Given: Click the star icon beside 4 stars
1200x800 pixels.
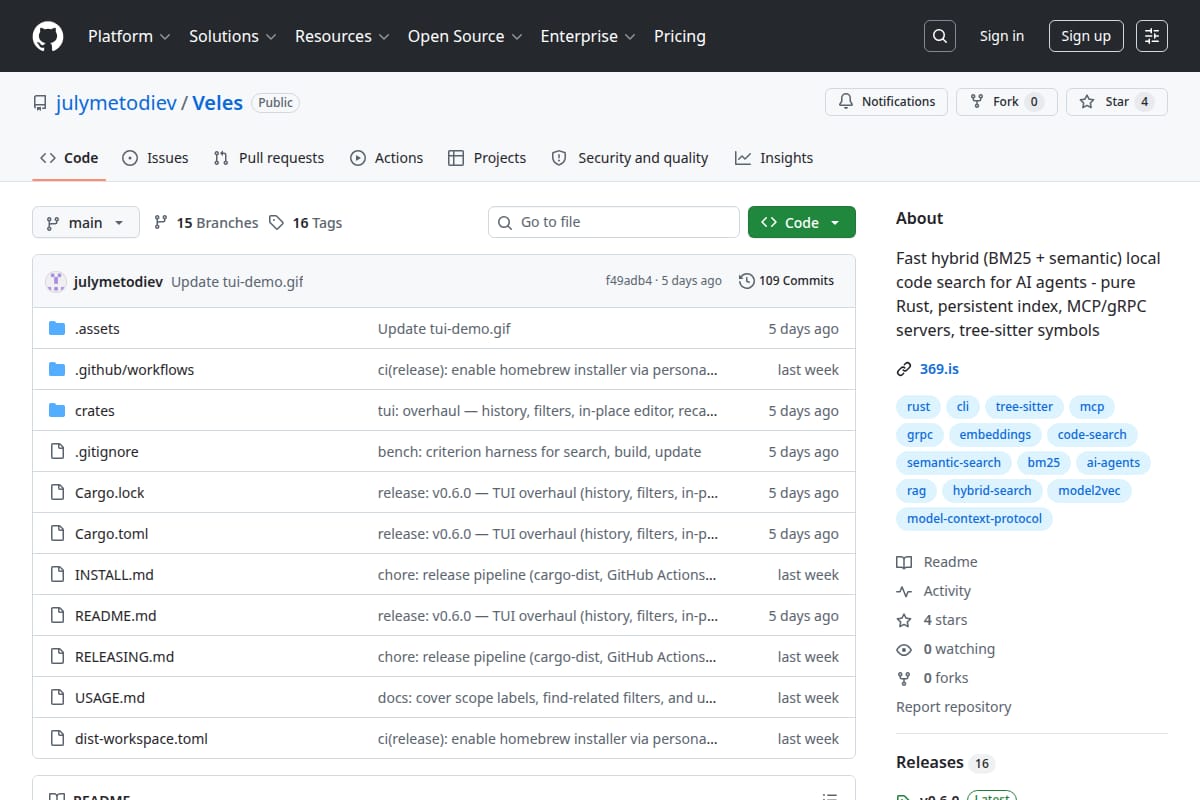Looking at the screenshot, I should coord(904,620).
